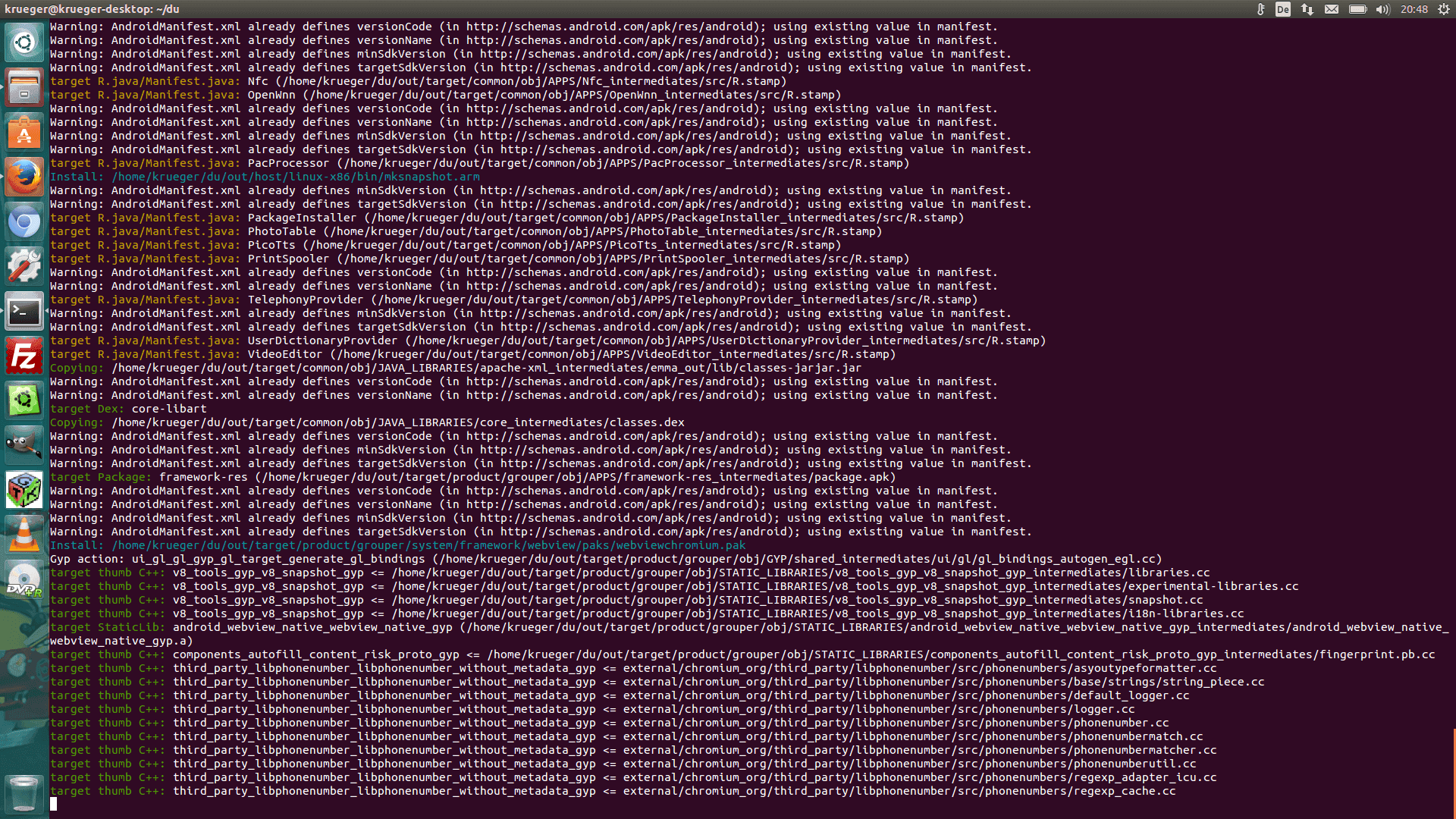This screenshot has width=1456, height=819.
Task: Click the libphonenumber line ending regexp_adapter_icu.cc
Action: pyautogui.click(x=633, y=777)
